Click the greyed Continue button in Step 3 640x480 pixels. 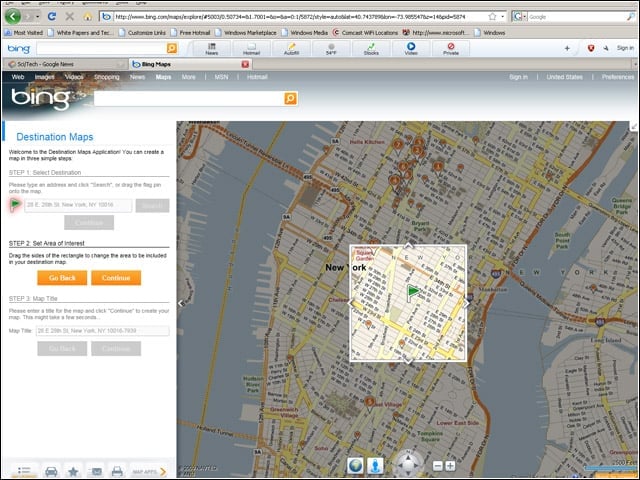tap(116, 349)
